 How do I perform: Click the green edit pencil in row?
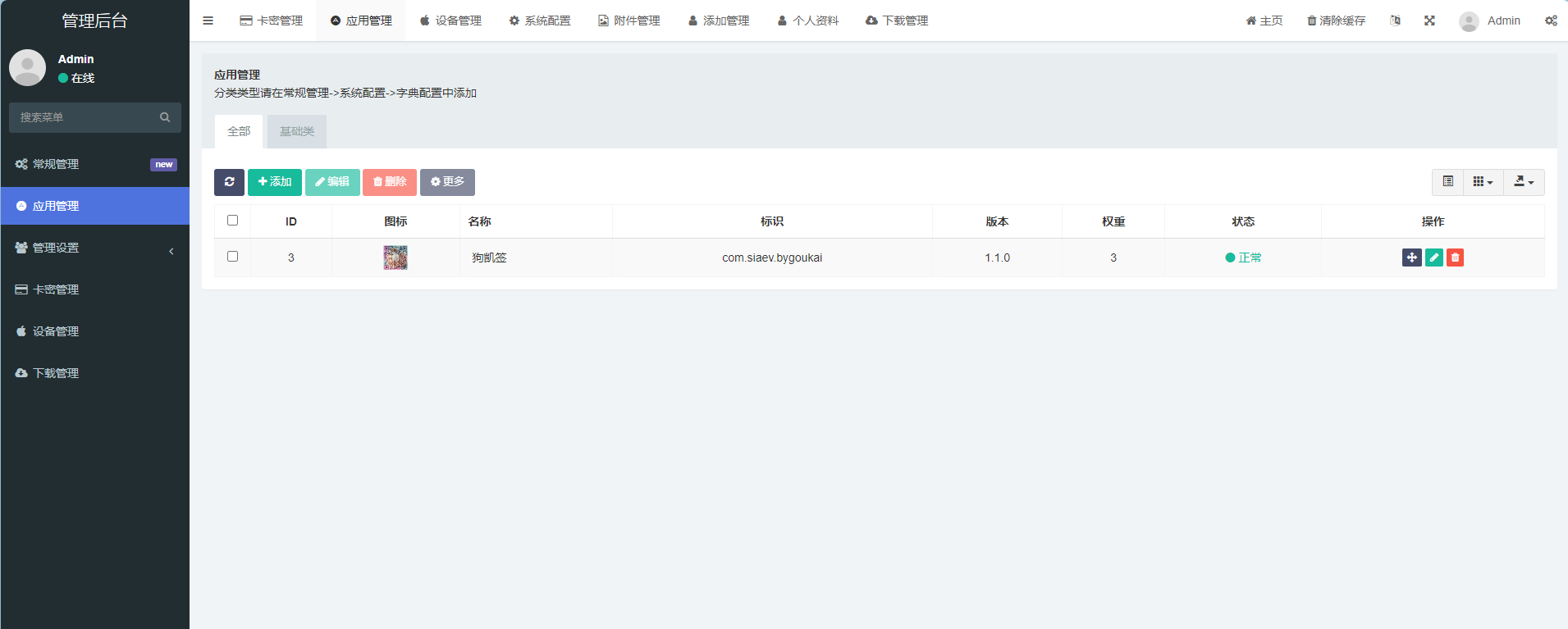(x=1433, y=258)
